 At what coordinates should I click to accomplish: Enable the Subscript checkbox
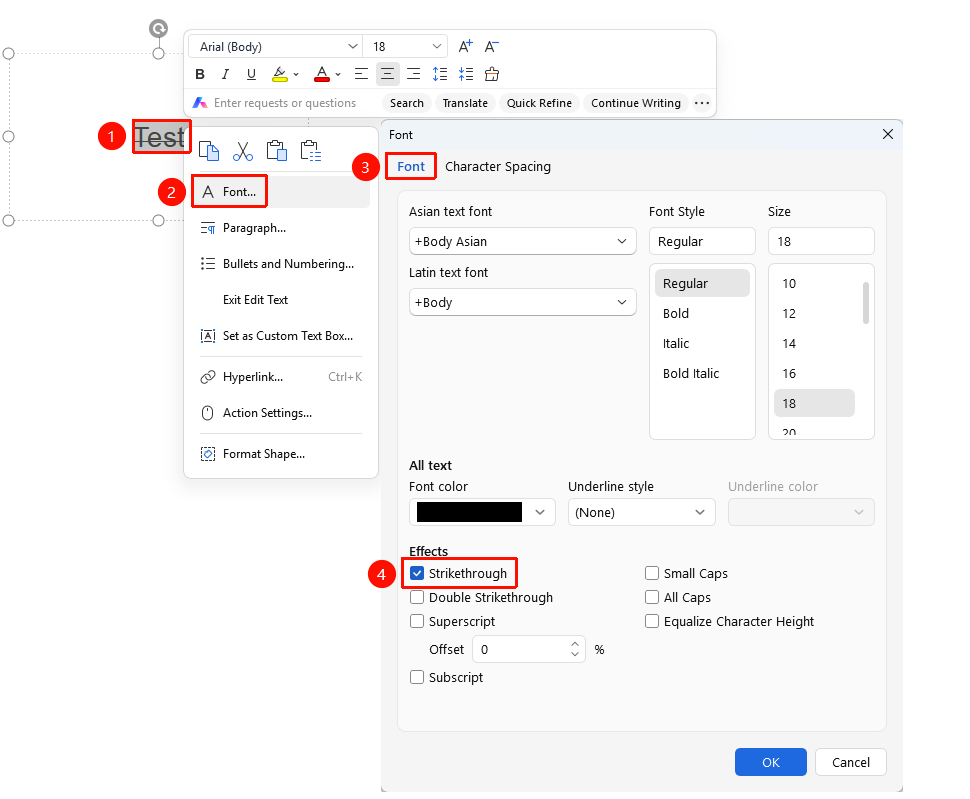pyautogui.click(x=417, y=677)
